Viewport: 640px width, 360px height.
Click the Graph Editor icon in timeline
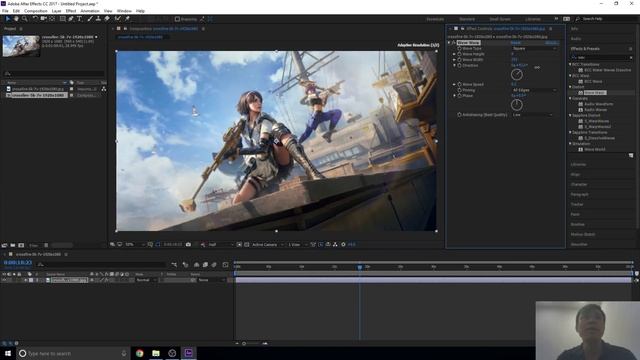(x=225, y=265)
